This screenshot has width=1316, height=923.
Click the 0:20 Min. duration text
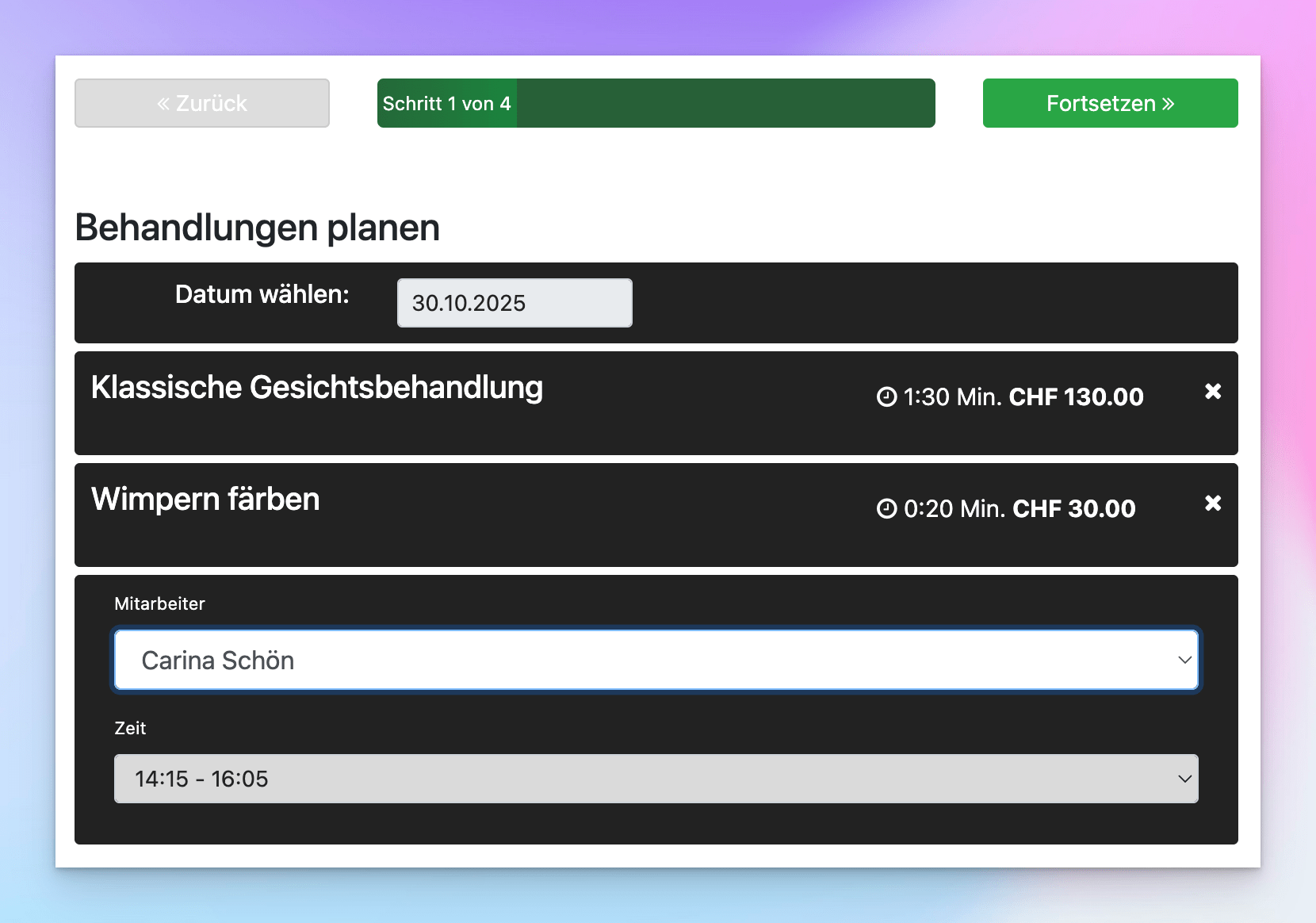click(954, 508)
